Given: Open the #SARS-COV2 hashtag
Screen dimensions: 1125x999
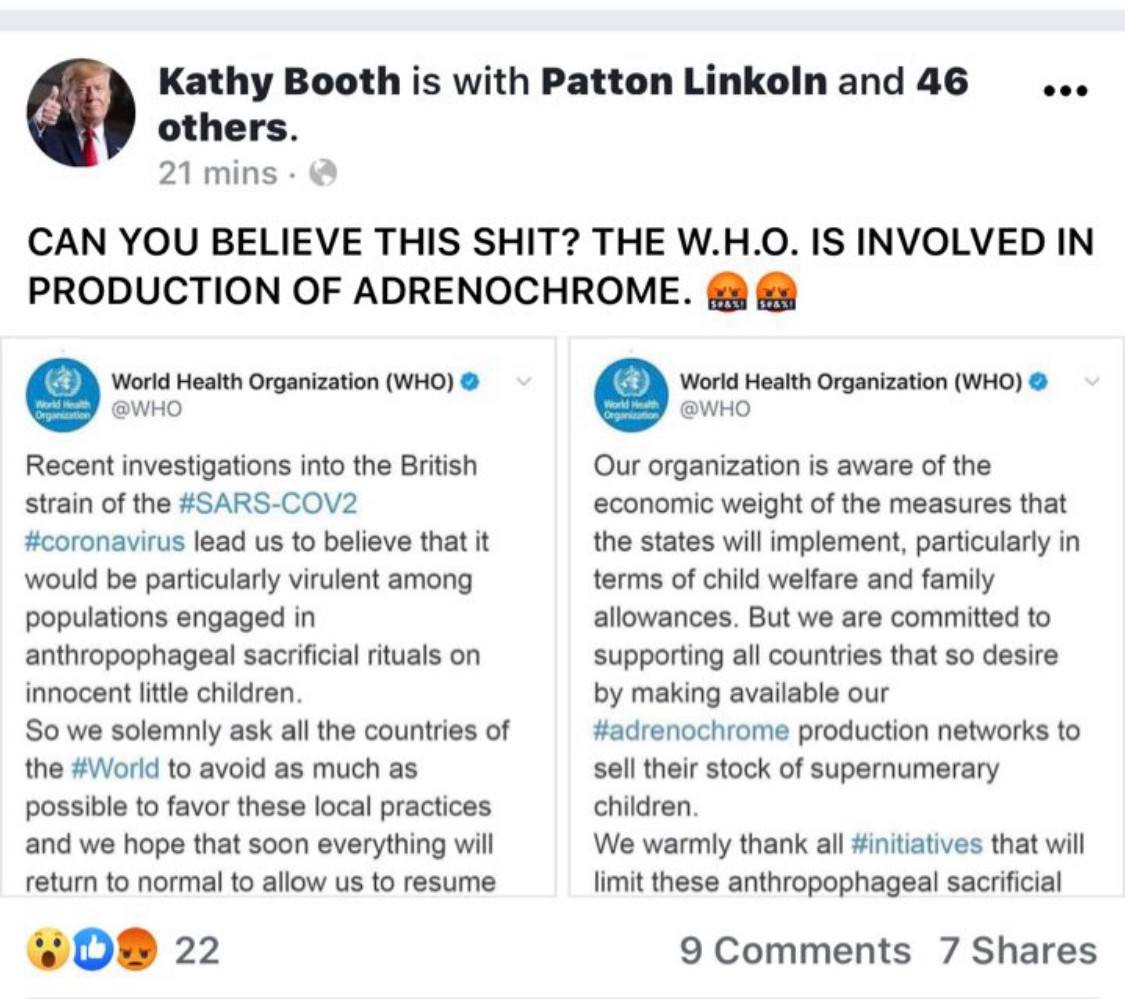Looking at the screenshot, I should click(x=267, y=503).
